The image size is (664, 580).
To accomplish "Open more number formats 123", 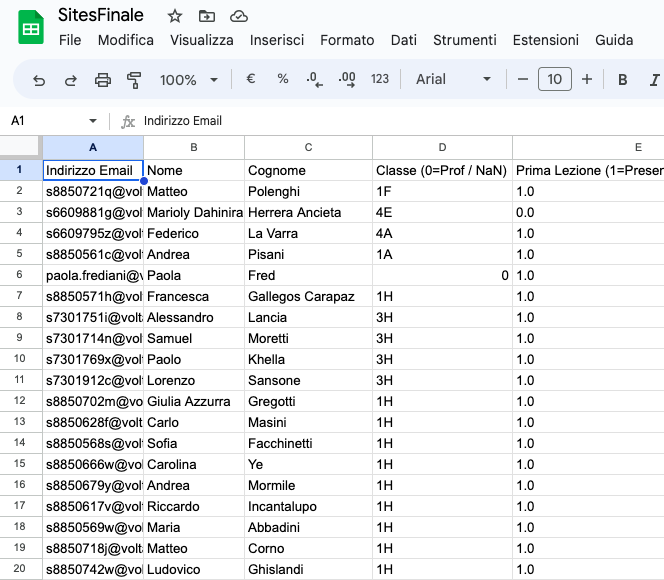I will [380, 79].
